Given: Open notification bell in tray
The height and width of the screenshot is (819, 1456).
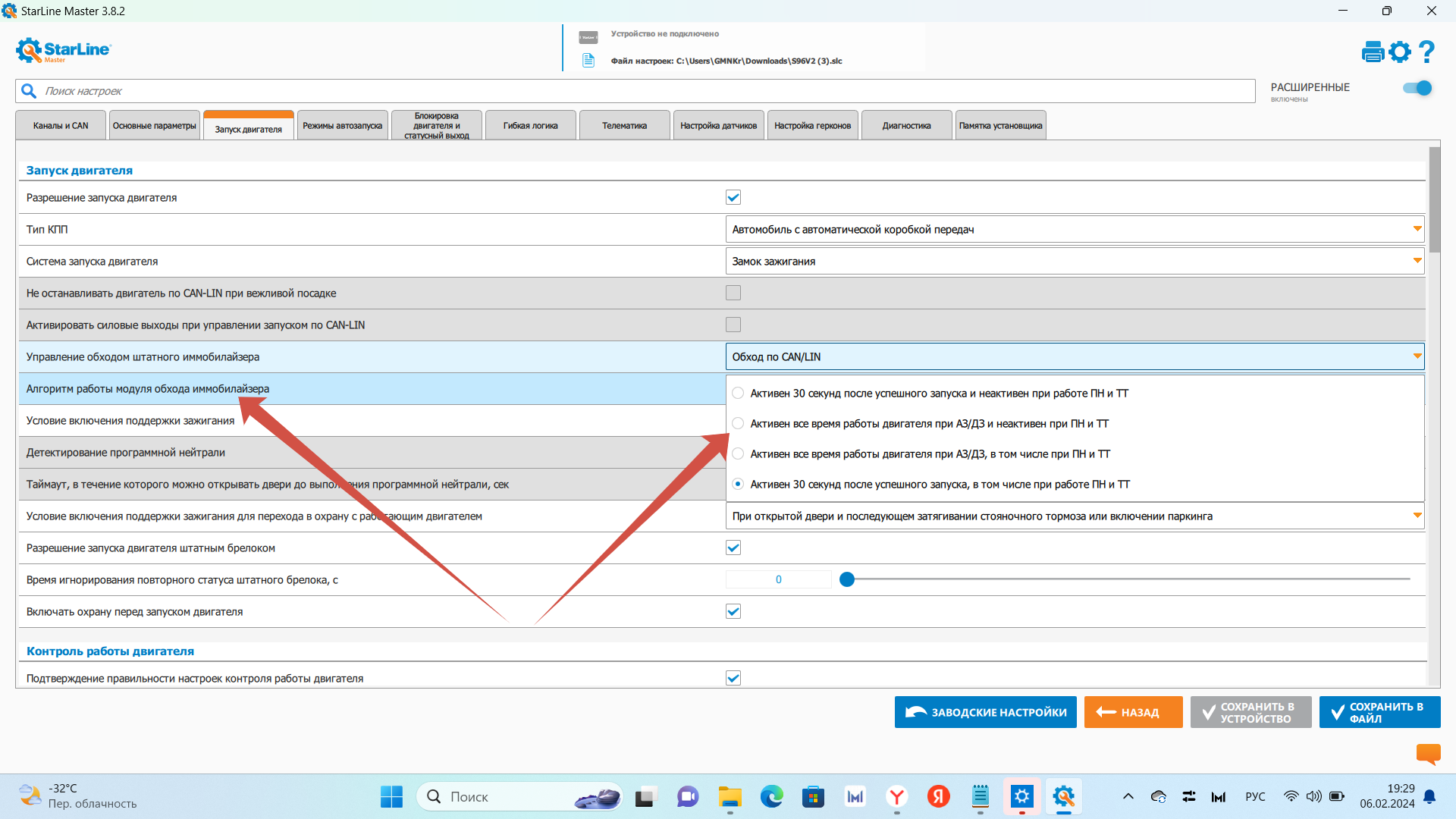Looking at the screenshot, I should [1429, 796].
